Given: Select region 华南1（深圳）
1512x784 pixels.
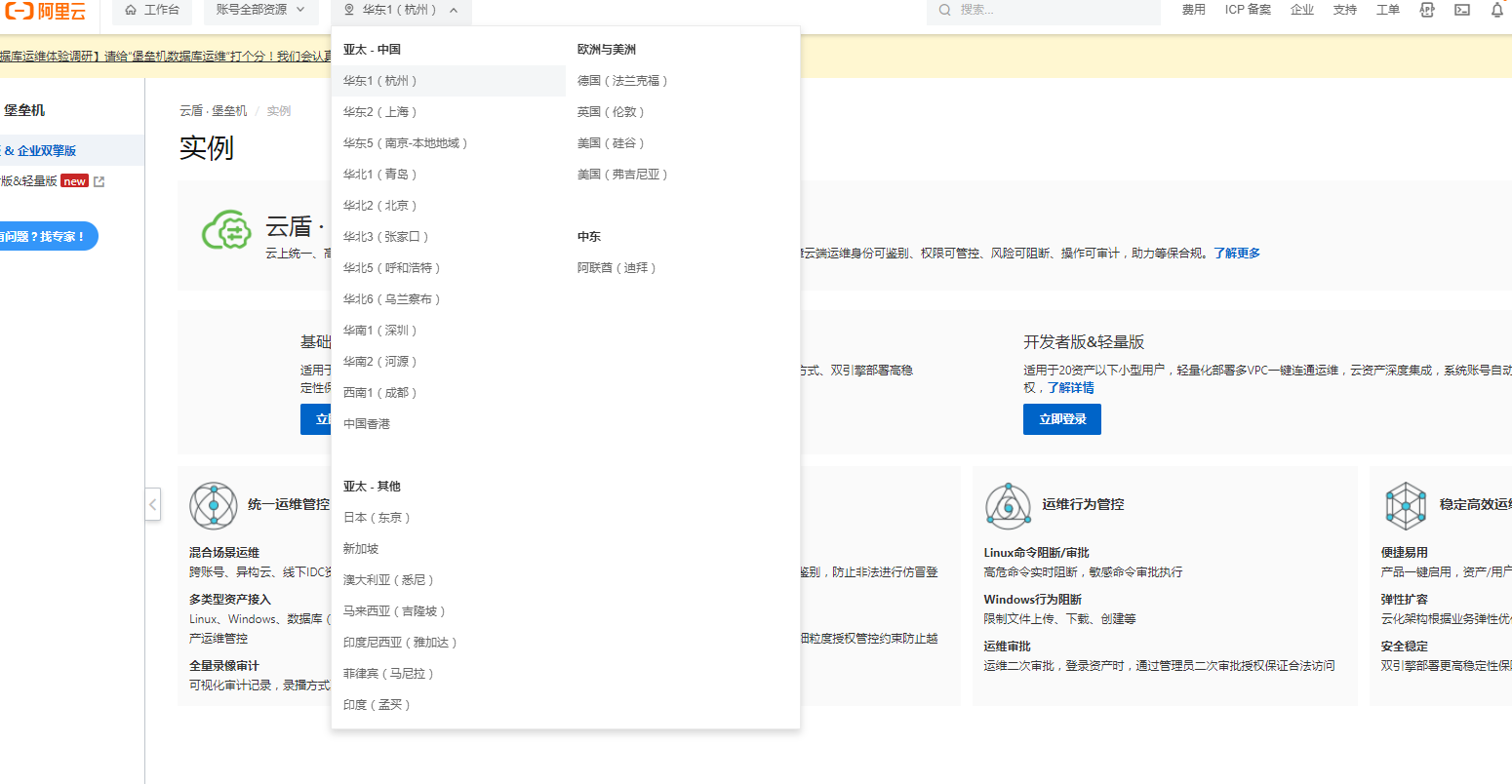Looking at the screenshot, I should point(449,331).
